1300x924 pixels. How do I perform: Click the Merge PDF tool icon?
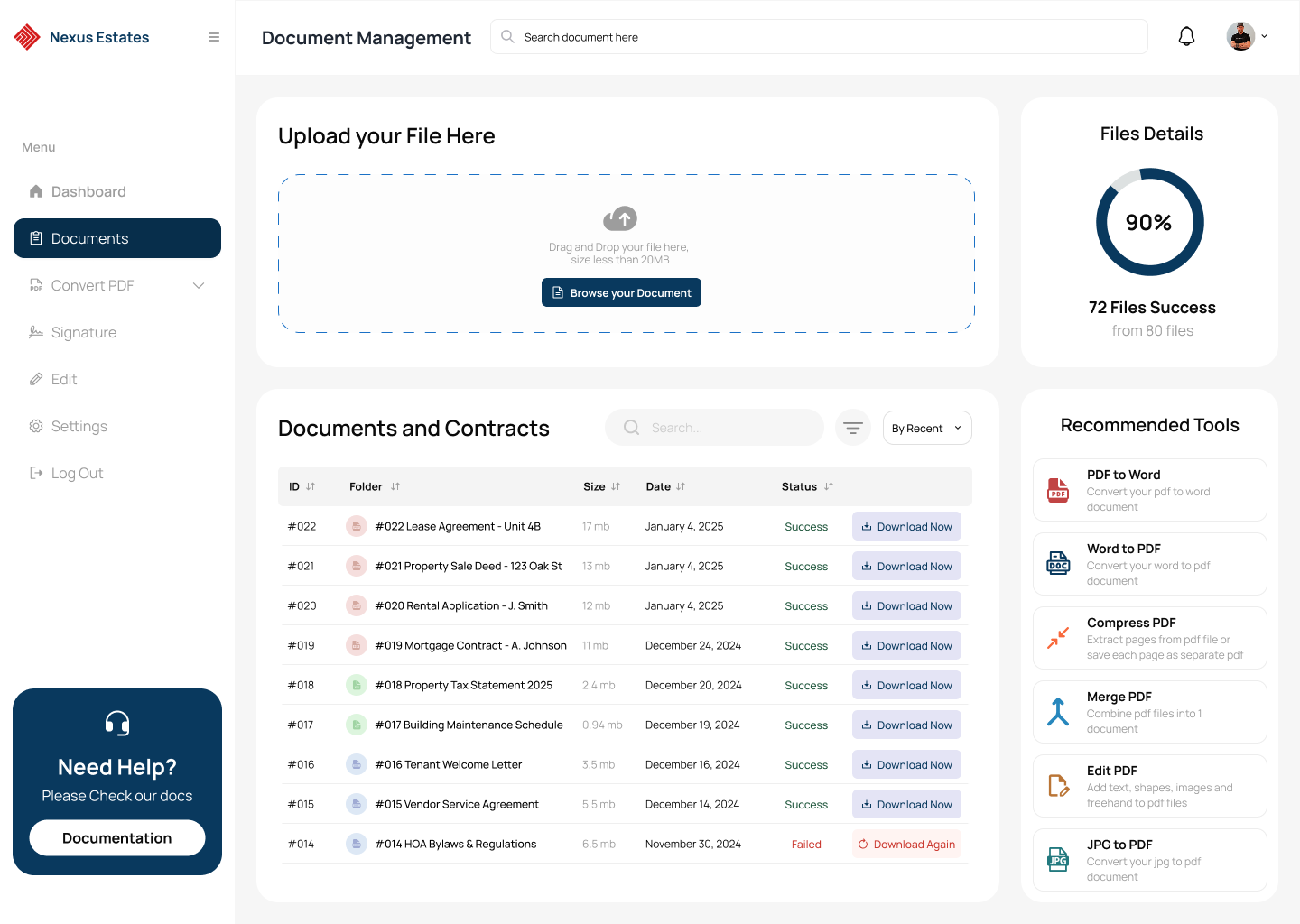1058,712
